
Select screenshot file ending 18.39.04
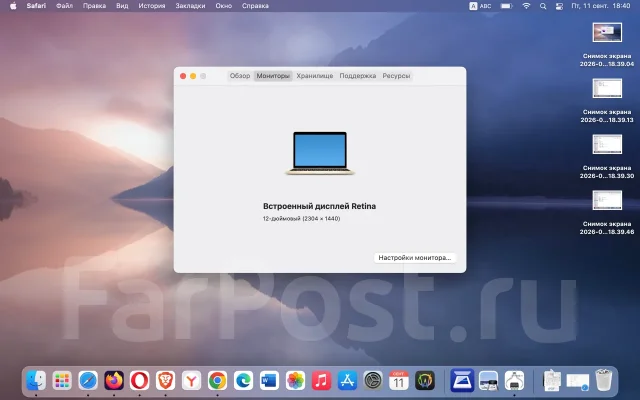[607, 44]
